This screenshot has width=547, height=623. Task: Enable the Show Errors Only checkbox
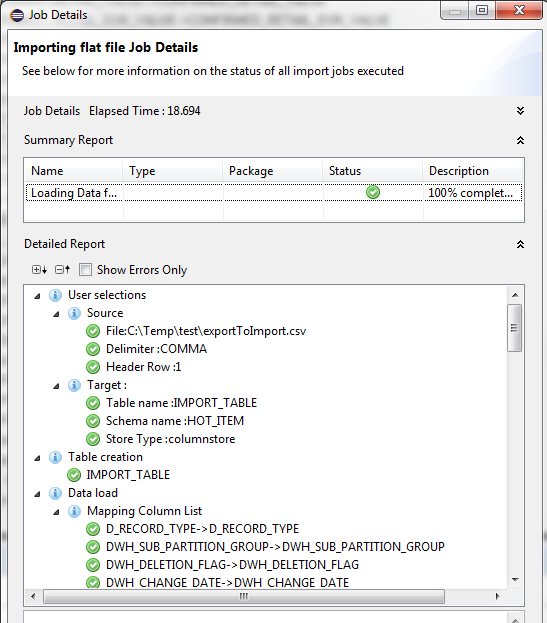pyautogui.click(x=85, y=270)
